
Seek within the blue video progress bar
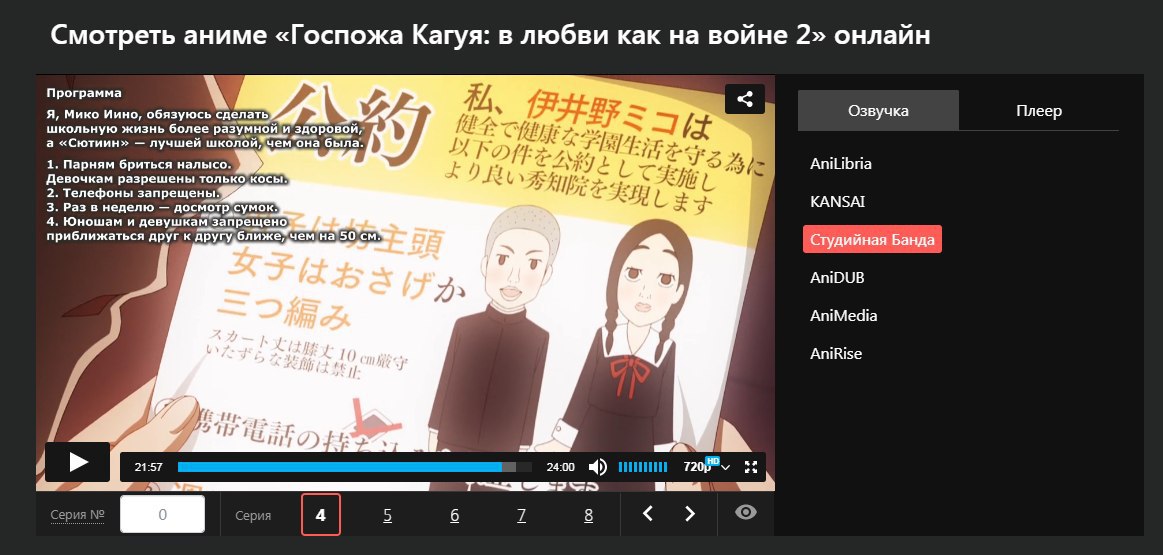tap(355, 467)
